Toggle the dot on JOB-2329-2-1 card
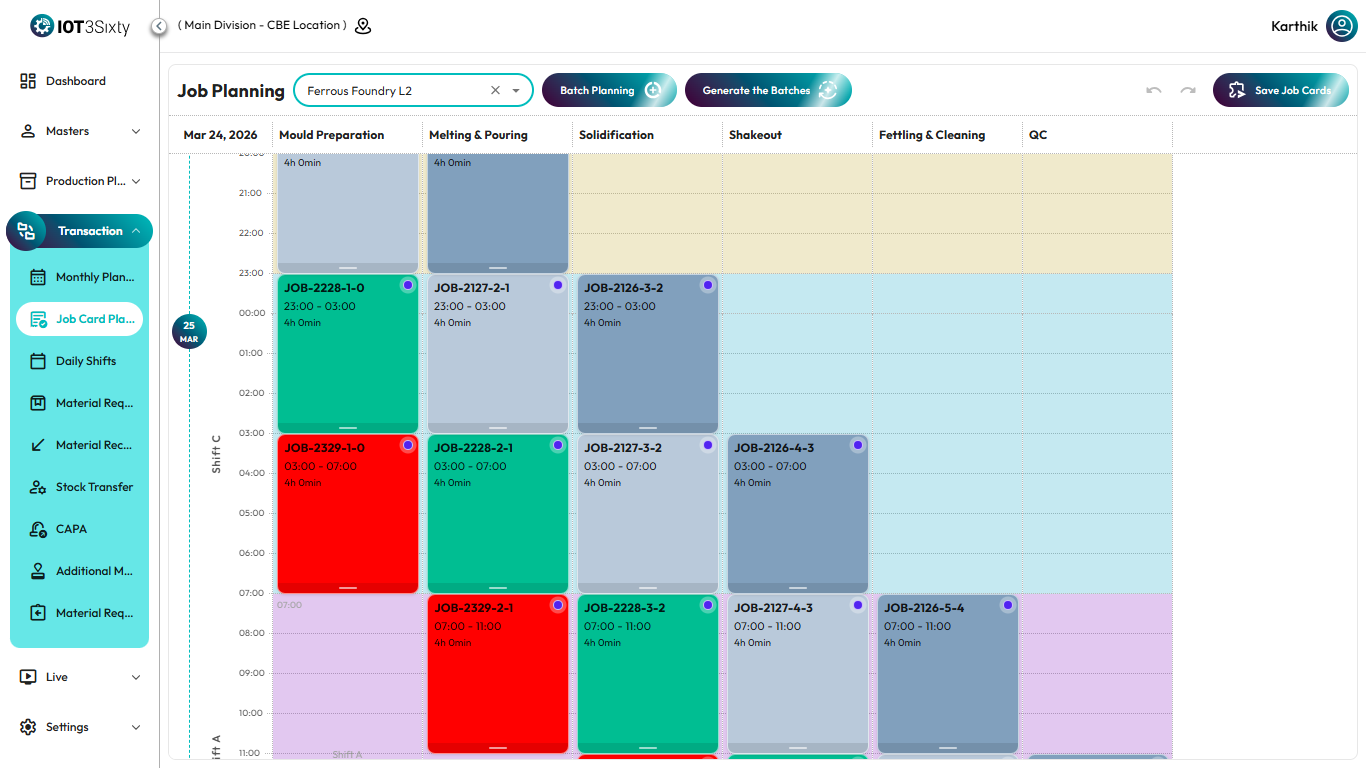The image size is (1366, 768). [557, 605]
